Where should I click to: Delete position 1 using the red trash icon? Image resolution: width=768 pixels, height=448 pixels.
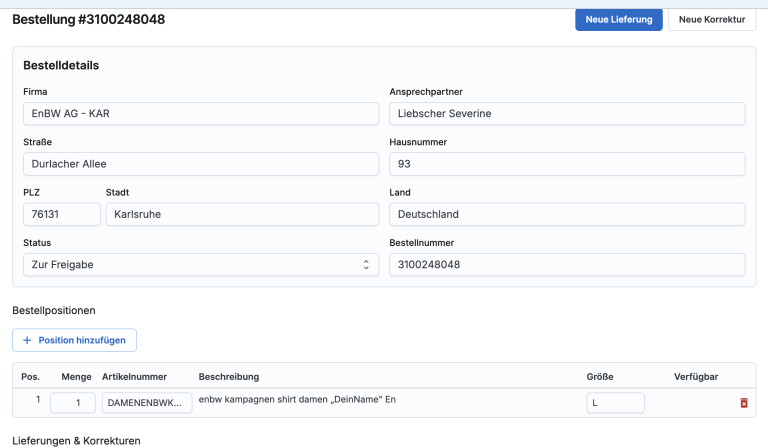coord(743,402)
